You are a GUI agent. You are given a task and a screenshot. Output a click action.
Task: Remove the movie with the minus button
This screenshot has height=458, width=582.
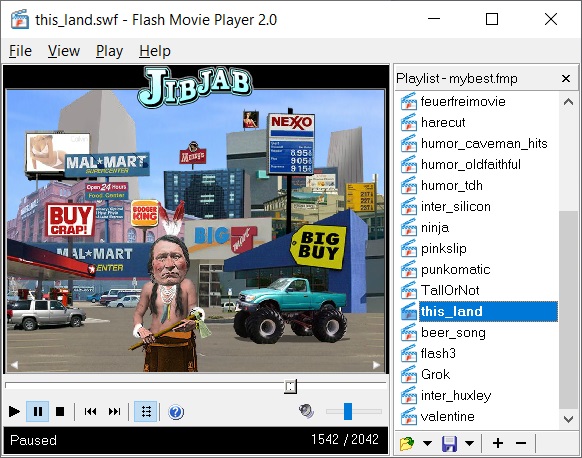point(521,443)
